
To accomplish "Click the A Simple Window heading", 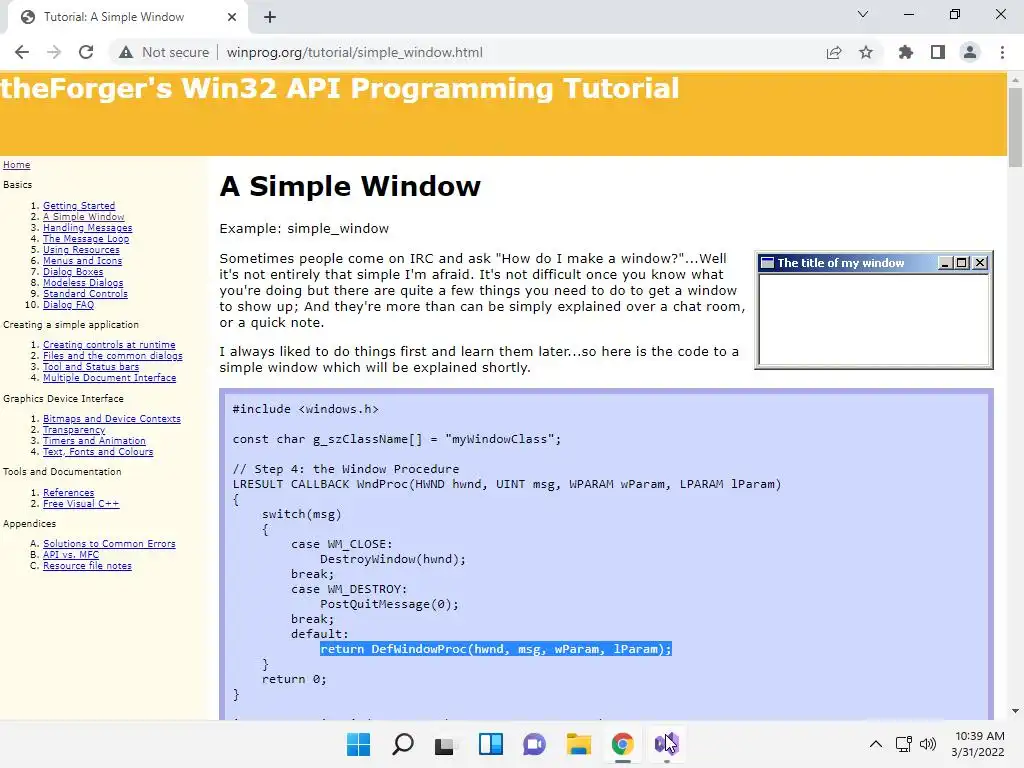I will pos(350,187).
